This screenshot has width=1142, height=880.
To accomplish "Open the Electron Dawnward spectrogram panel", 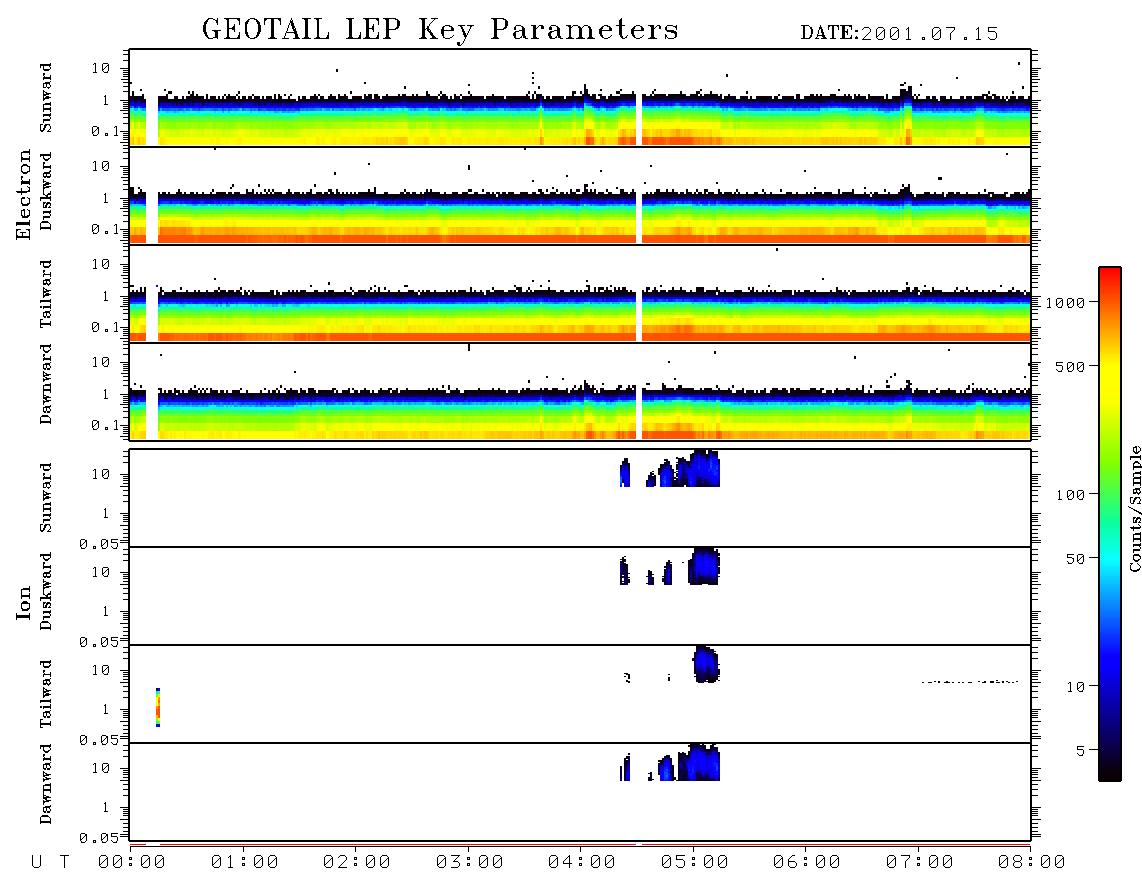I will tap(580, 391).
